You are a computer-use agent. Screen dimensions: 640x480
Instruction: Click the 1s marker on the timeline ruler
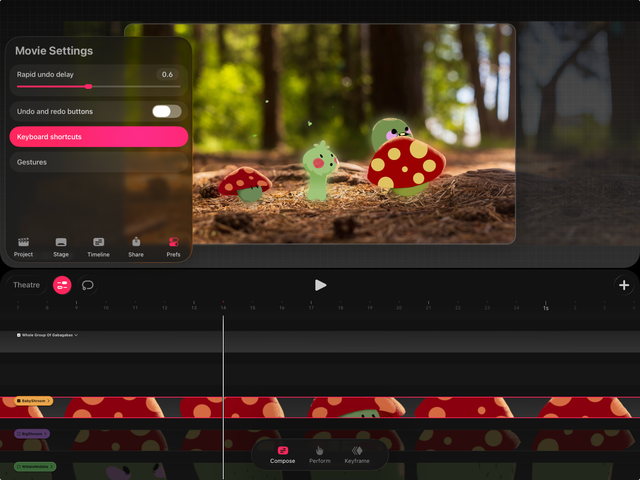point(546,306)
